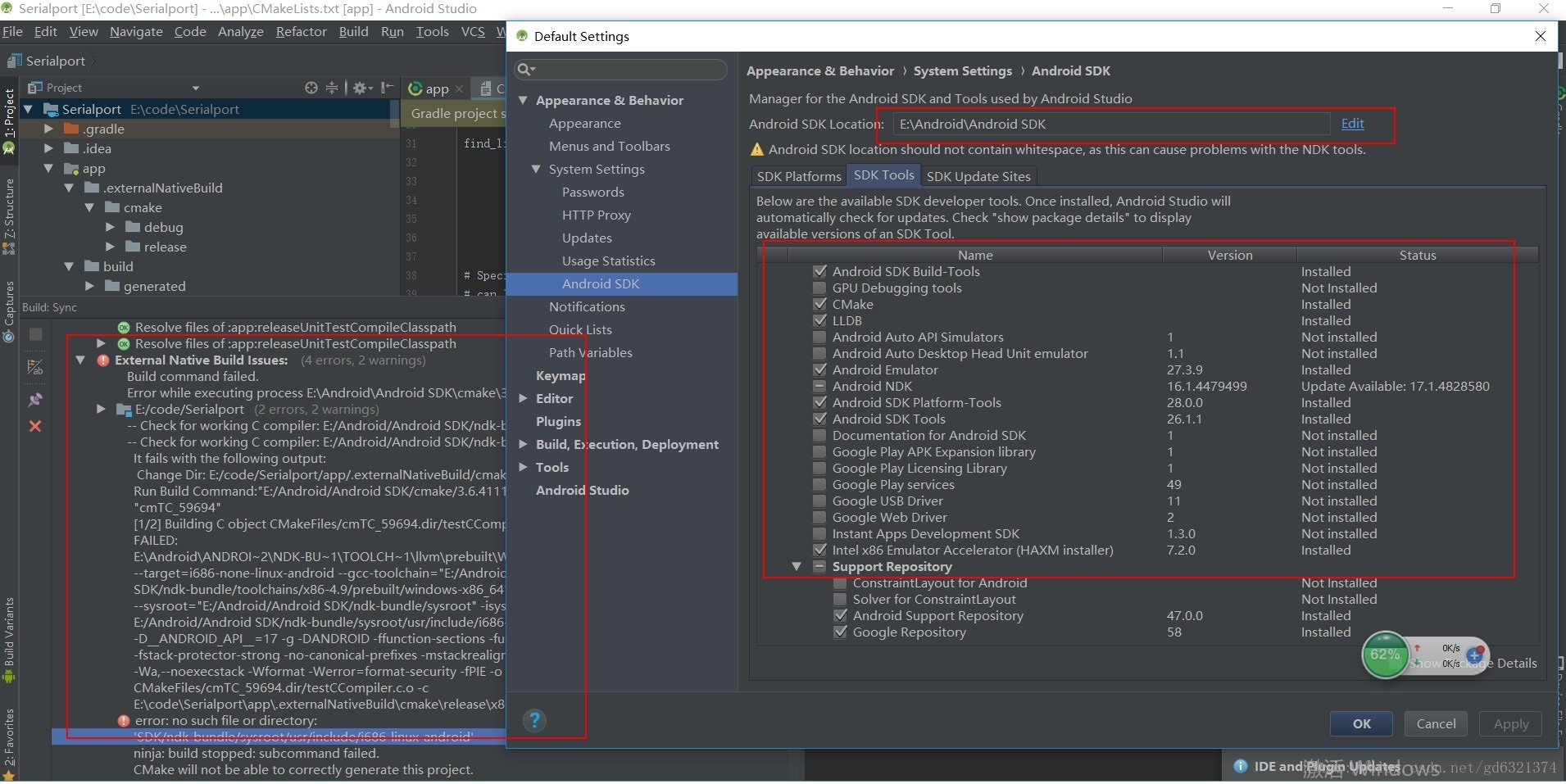Collapse System Settings subtree

[536, 169]
